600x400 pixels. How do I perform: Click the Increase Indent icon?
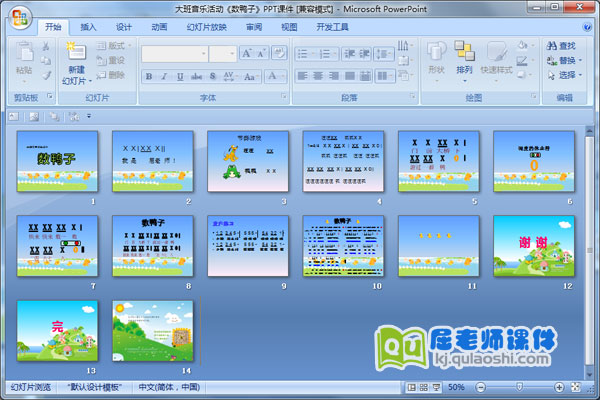click(x=364, y=54)
